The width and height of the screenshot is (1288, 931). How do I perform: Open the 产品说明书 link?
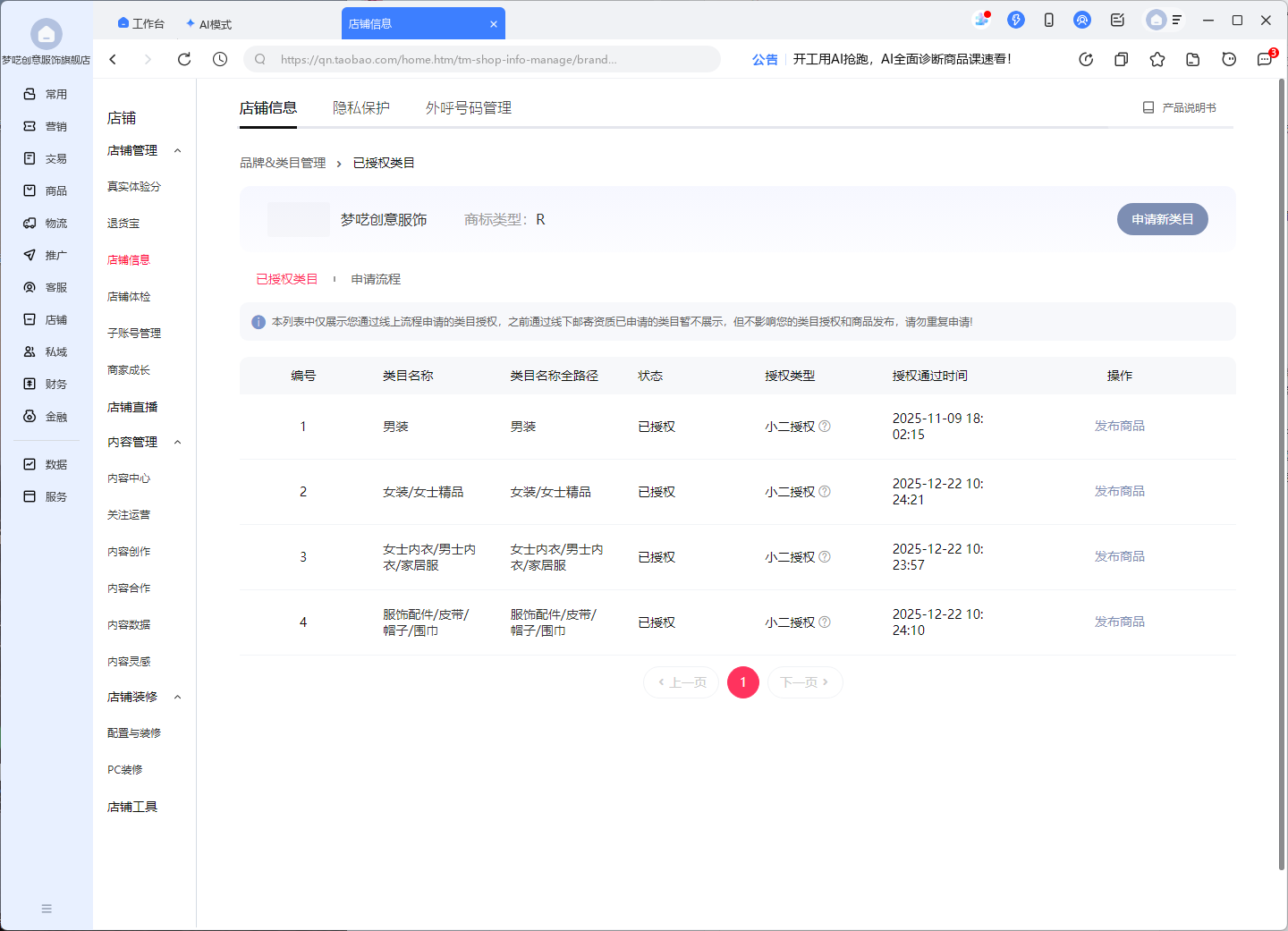coord(1180,107)
